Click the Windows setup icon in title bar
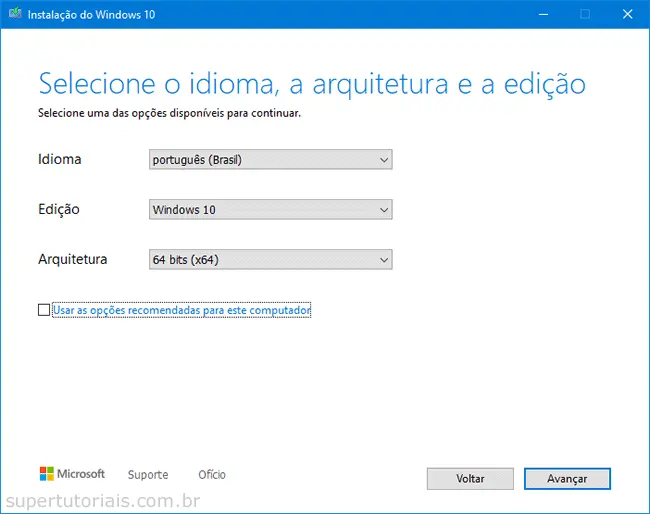 (x=15, y=14)
